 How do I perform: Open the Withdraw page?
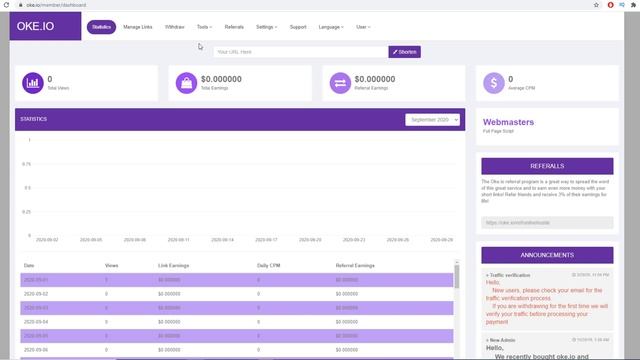(174, 27)
